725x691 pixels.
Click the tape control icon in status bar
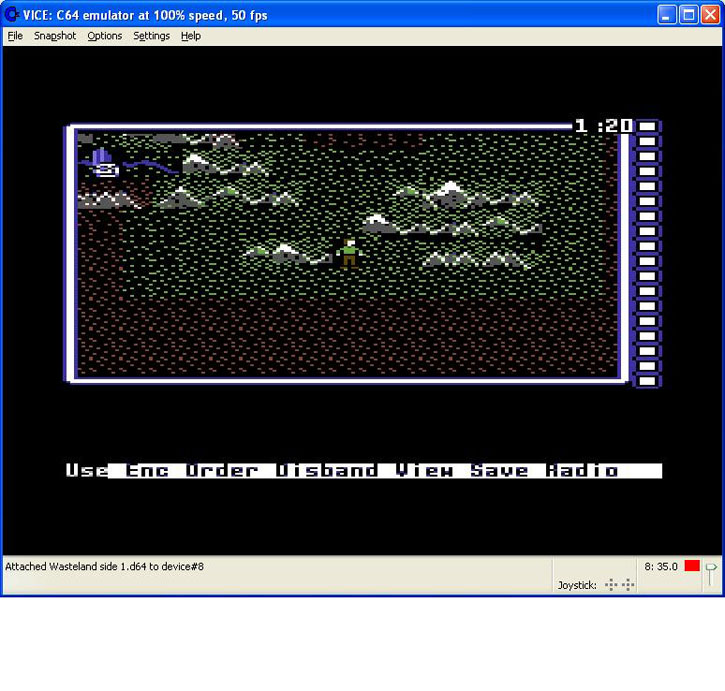coord(711,574)
